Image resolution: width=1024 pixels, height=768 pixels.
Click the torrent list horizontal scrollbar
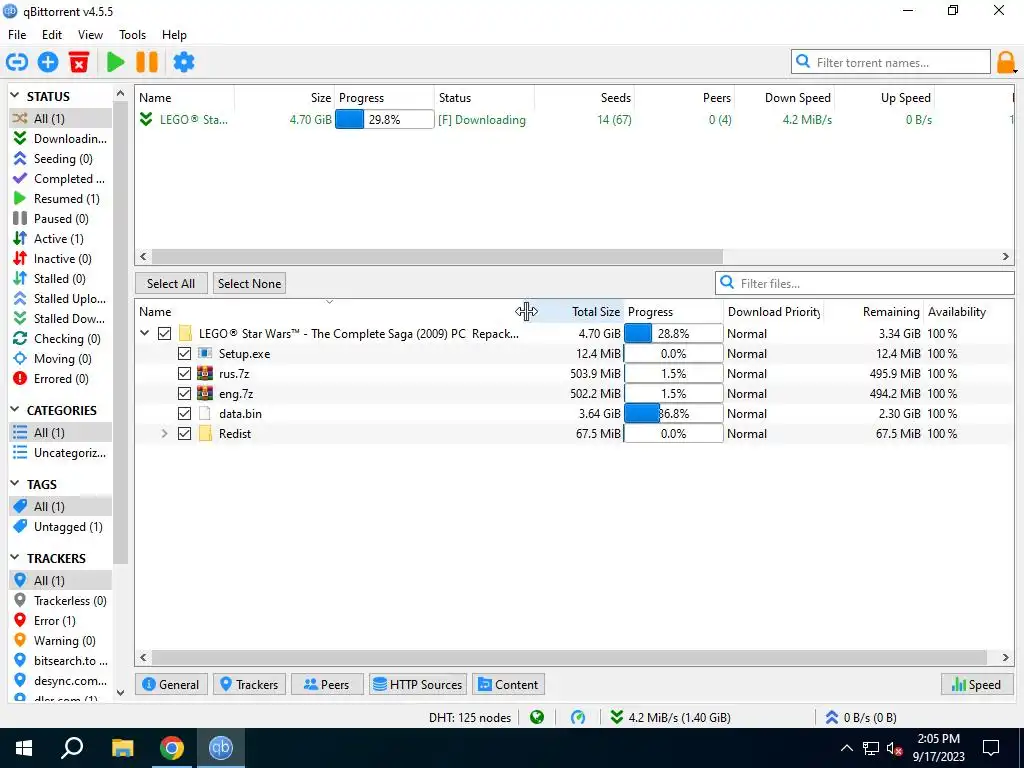[x=437, y=257]
